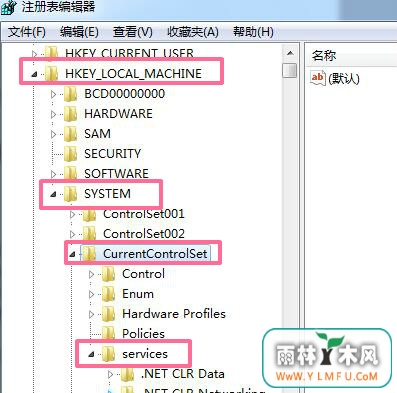Expand the ControlSet001 key arrow

tap(72, 214)
